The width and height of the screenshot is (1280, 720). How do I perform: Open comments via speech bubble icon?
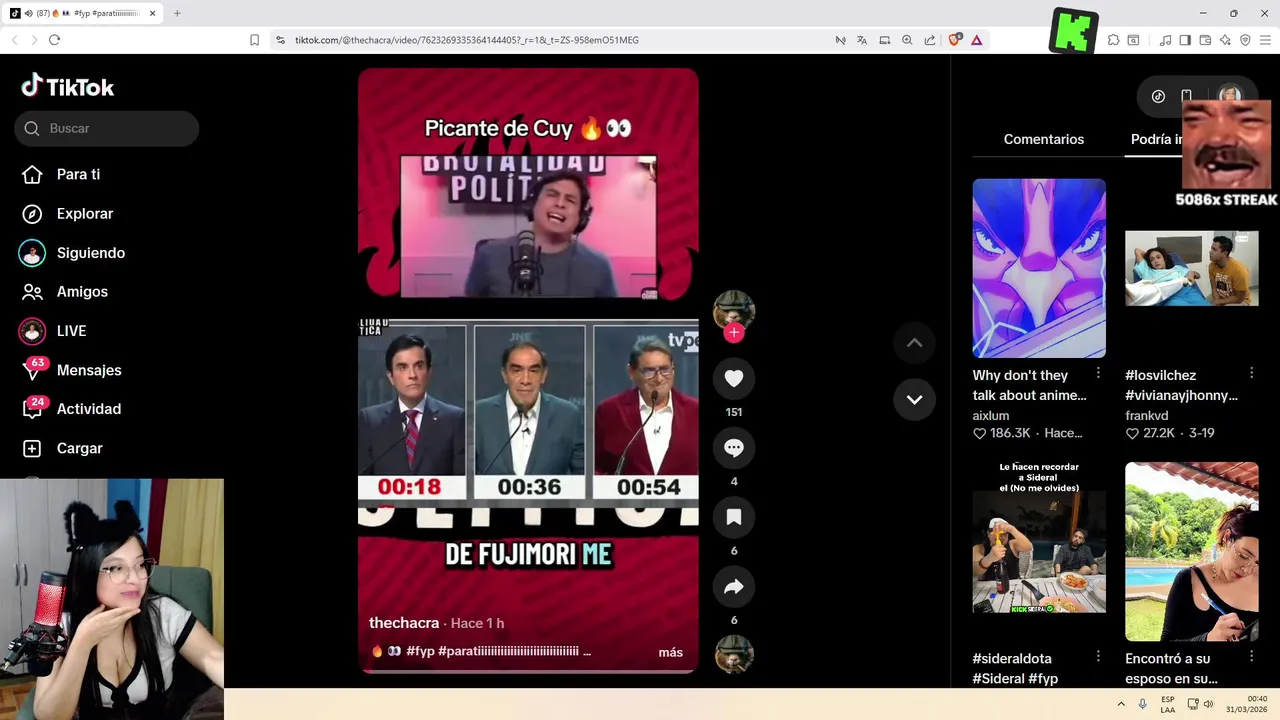[734, 448]
